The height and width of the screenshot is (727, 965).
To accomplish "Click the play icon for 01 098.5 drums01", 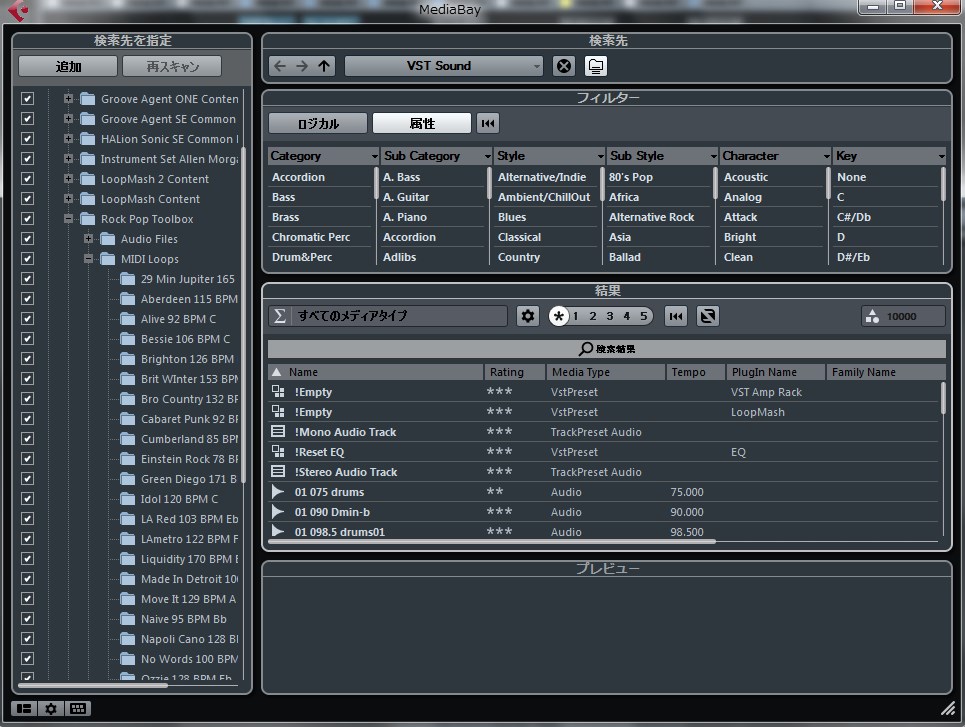I will click(278, 531).
